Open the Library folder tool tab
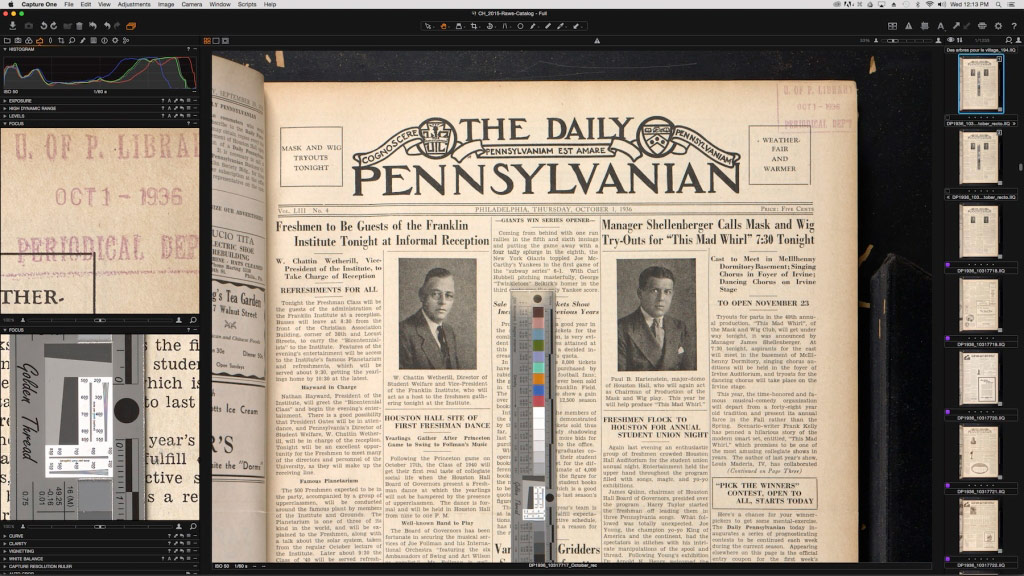Viewport: 1024px width, 576px height. 7,40
